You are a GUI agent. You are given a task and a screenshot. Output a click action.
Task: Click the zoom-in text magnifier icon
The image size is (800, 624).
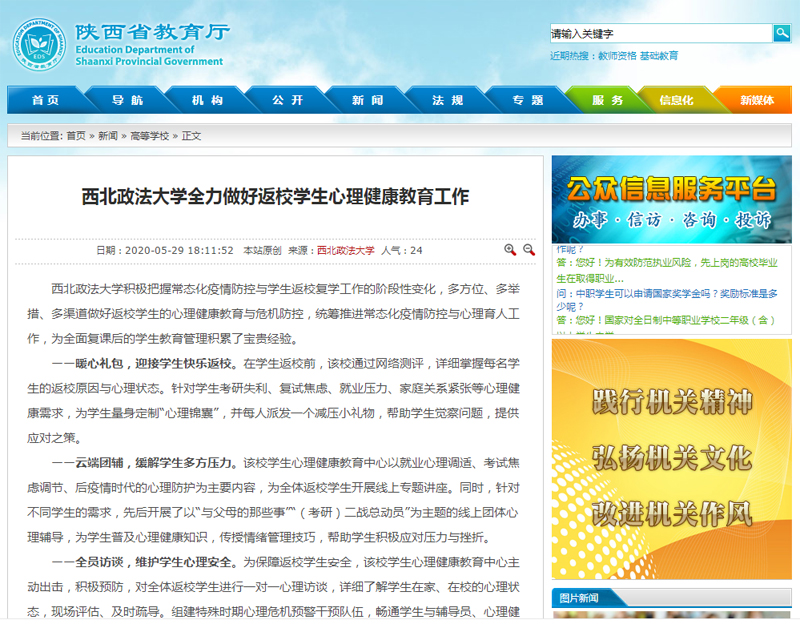coord(510,250)
